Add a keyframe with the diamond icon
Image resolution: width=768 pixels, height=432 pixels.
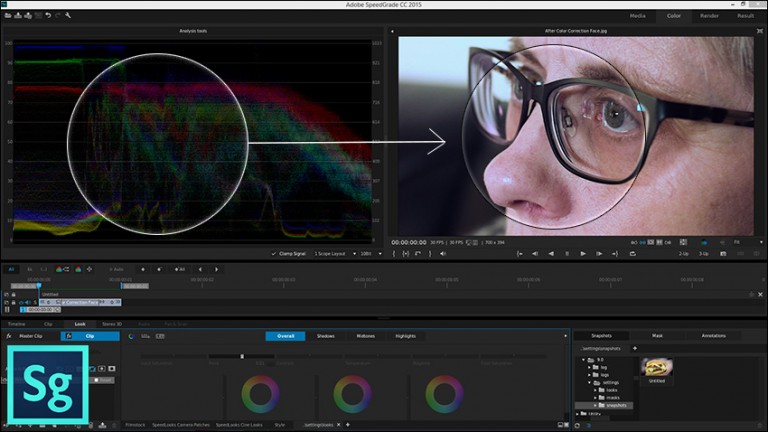143,269
